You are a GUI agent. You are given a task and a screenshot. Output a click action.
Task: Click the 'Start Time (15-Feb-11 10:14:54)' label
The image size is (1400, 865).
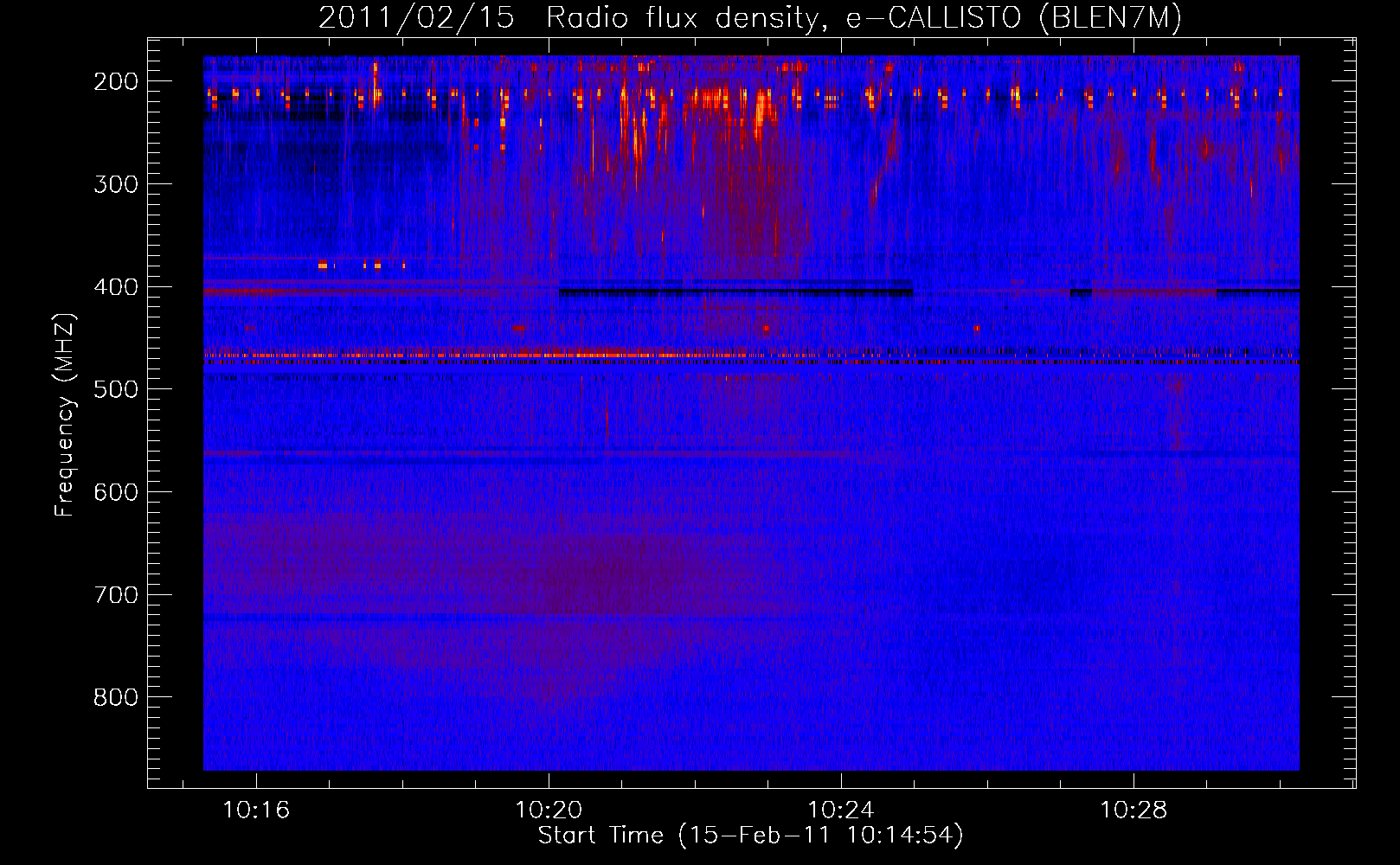pos(750,836)
